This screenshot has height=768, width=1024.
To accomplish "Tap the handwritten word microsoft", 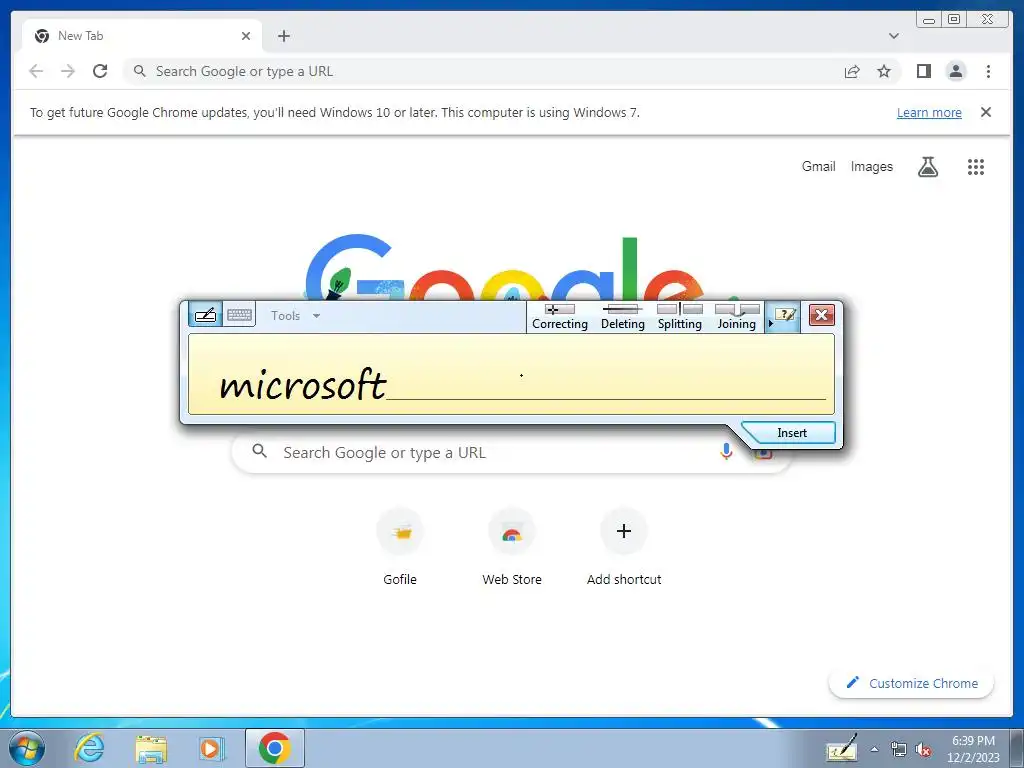I will coord(302,384).
